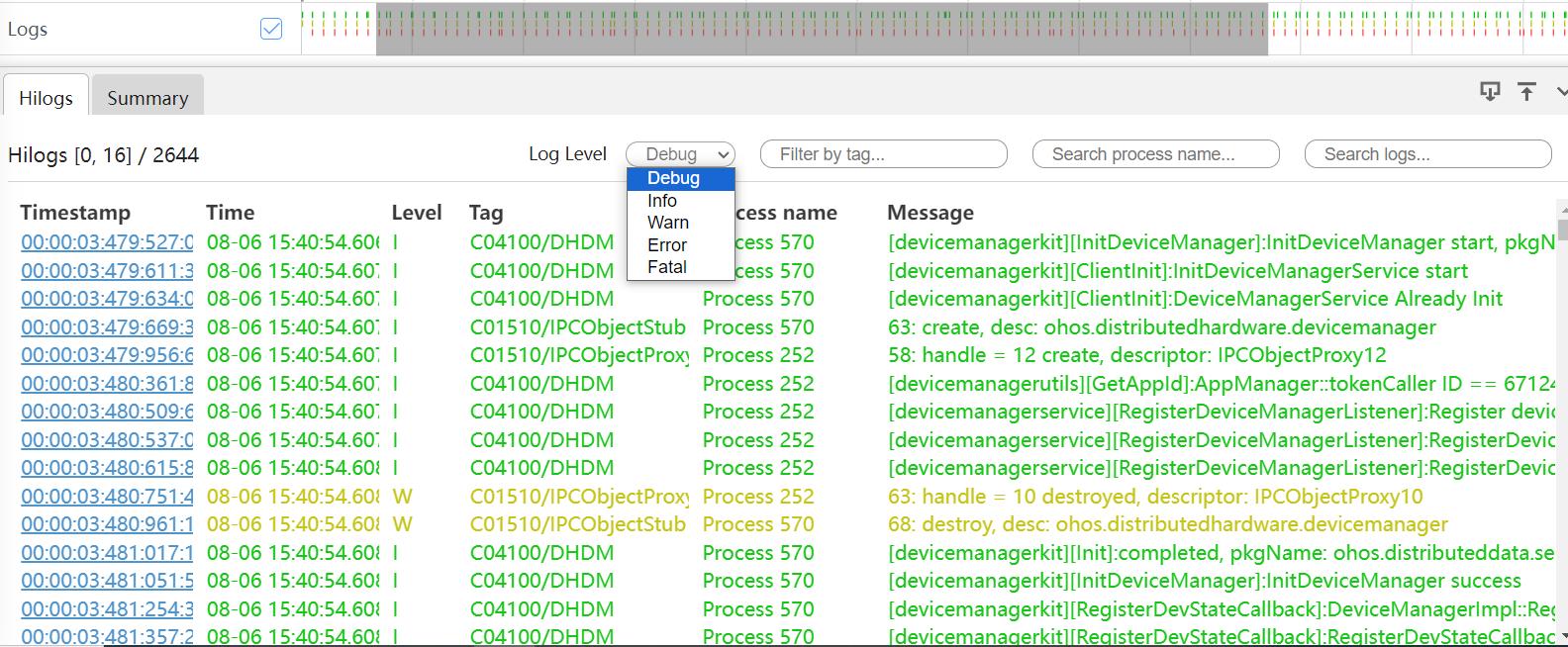Uncheck the Logs row checkbox
1568x647 pixels.
point(271,29)
